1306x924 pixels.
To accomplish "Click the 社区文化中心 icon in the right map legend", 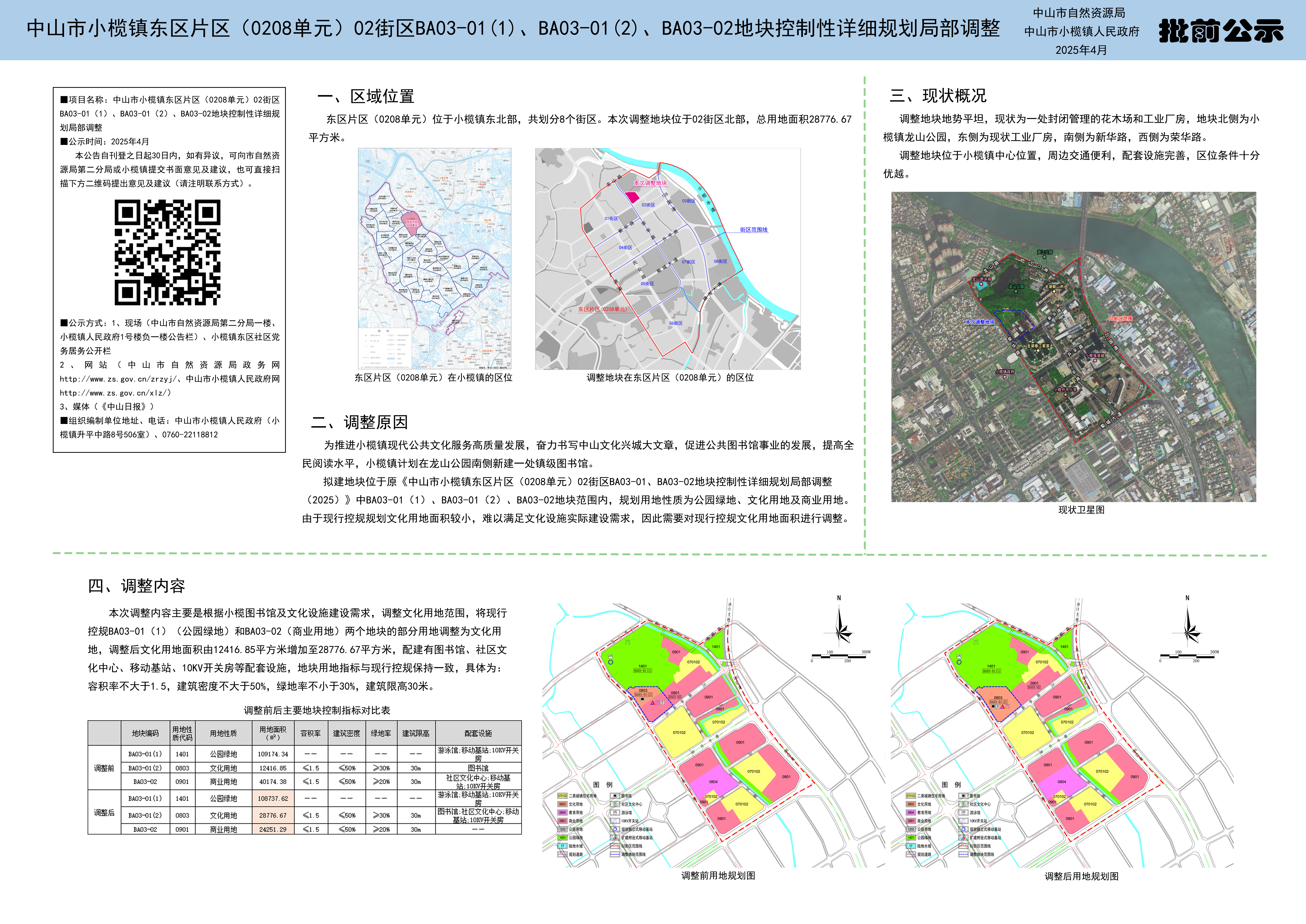I will tap(964, 804).
